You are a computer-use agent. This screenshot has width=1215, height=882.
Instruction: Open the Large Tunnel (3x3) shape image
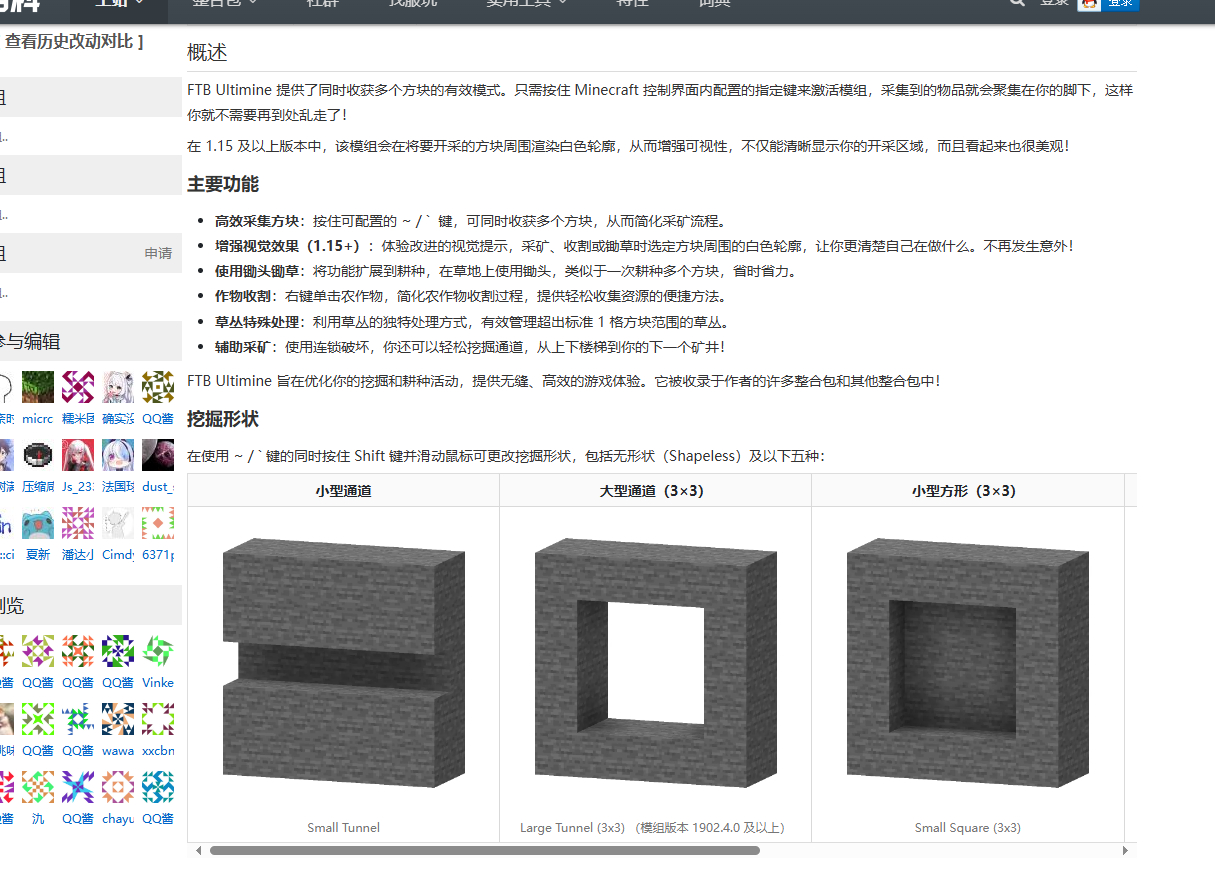pos(655,662)
